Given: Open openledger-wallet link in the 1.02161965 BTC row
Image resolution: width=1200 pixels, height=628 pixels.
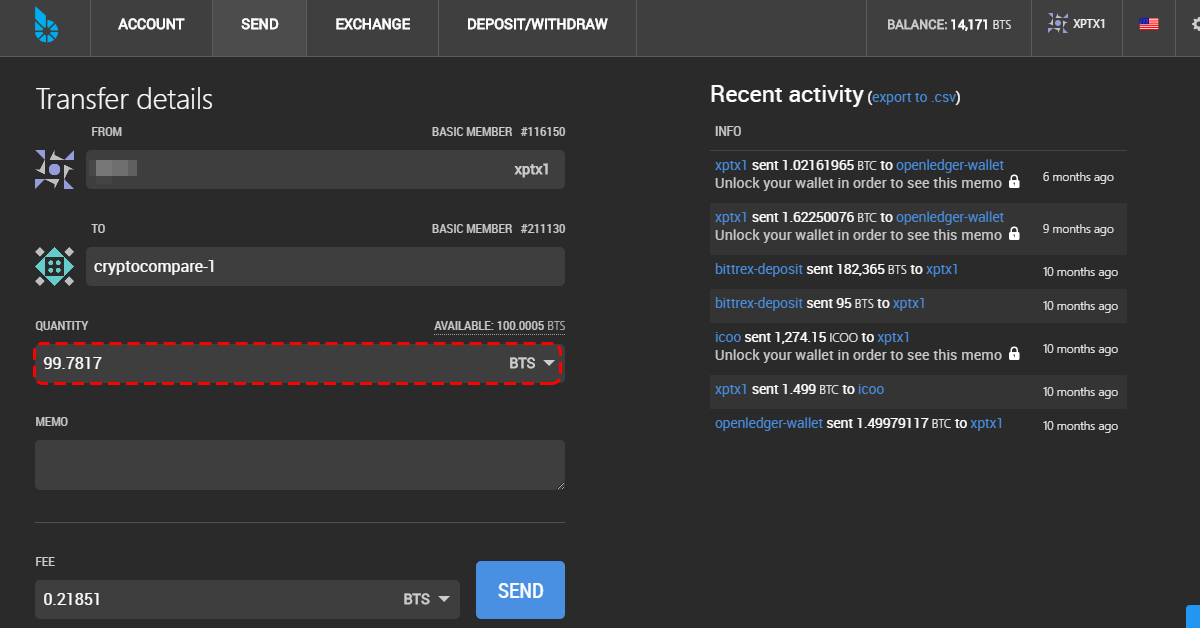Looking at the screenshot, I should (950, 165).
